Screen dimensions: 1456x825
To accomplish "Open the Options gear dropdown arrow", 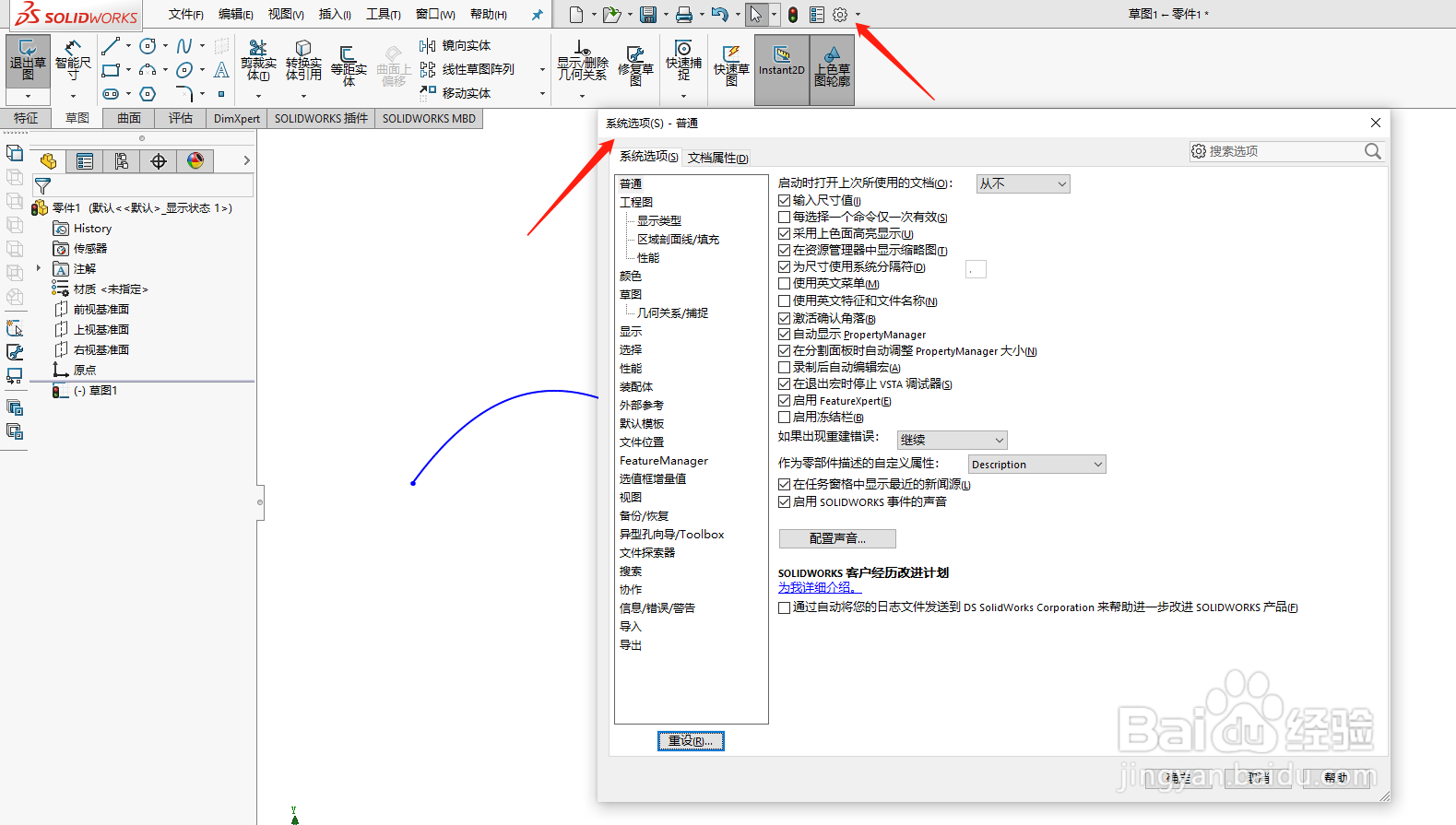I will 858,15.
